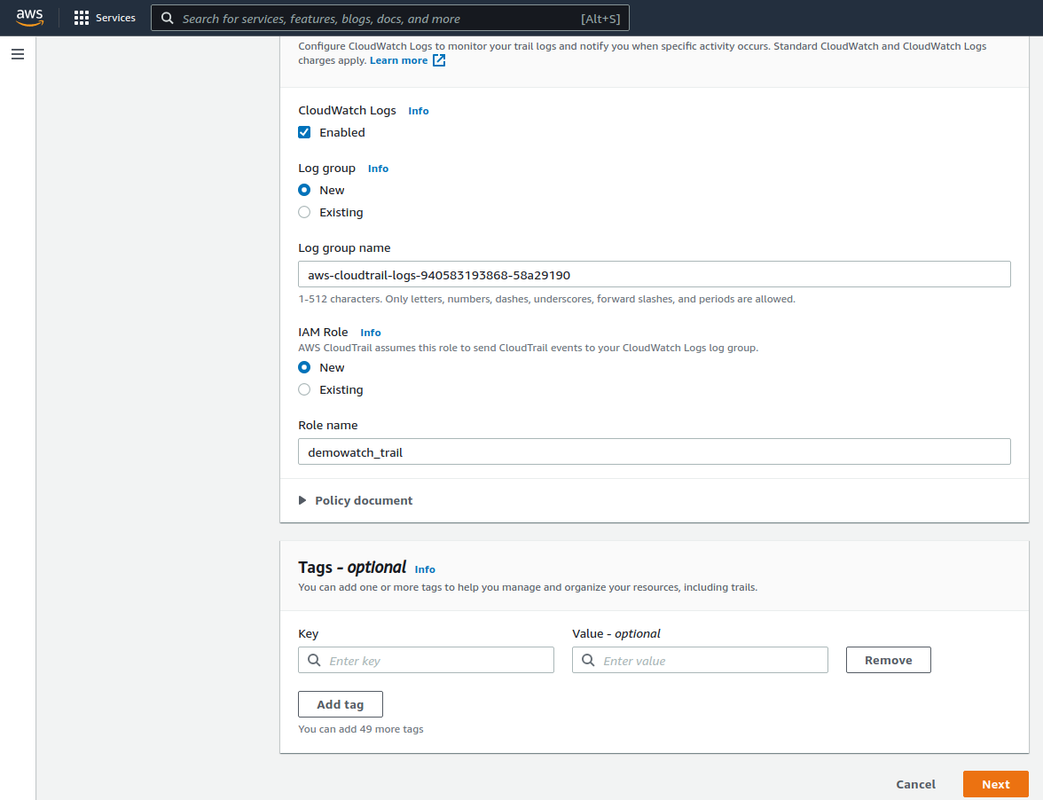The image size is (1043, 800).
Task: Click the Role name input field
Action: [654, 452]
